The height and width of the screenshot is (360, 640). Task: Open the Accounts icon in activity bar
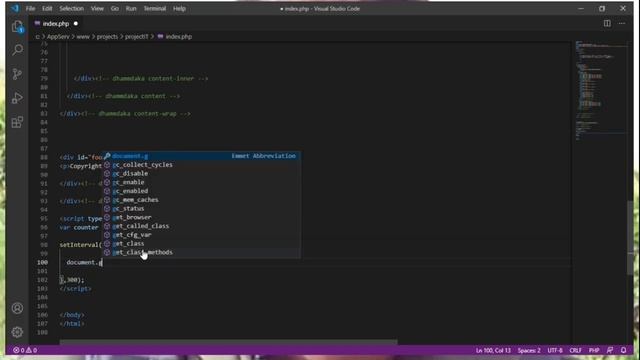[x=17, y=308]
